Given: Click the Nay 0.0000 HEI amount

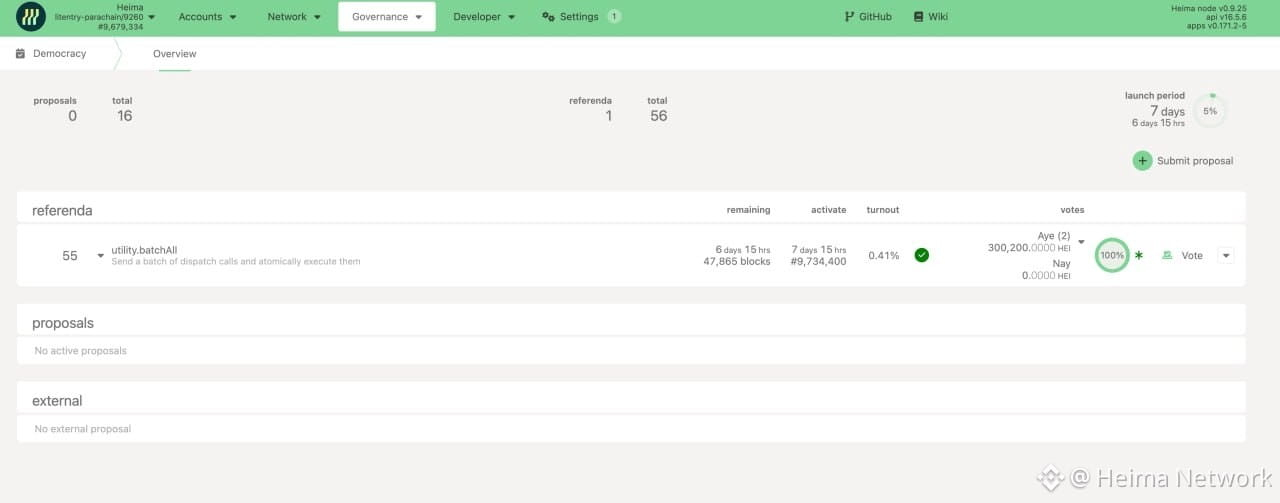Looking at the screenshot, I should pyautogui.click(x=1044, y=276).
